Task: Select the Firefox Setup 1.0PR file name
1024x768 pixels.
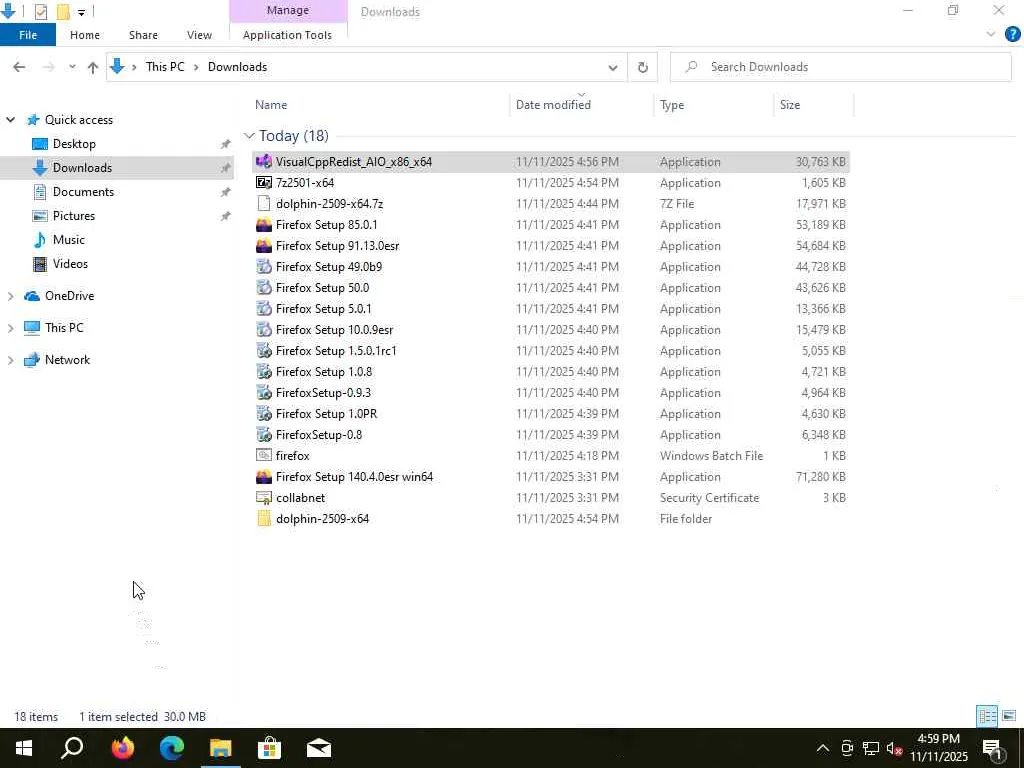Action: click(327, 413)
